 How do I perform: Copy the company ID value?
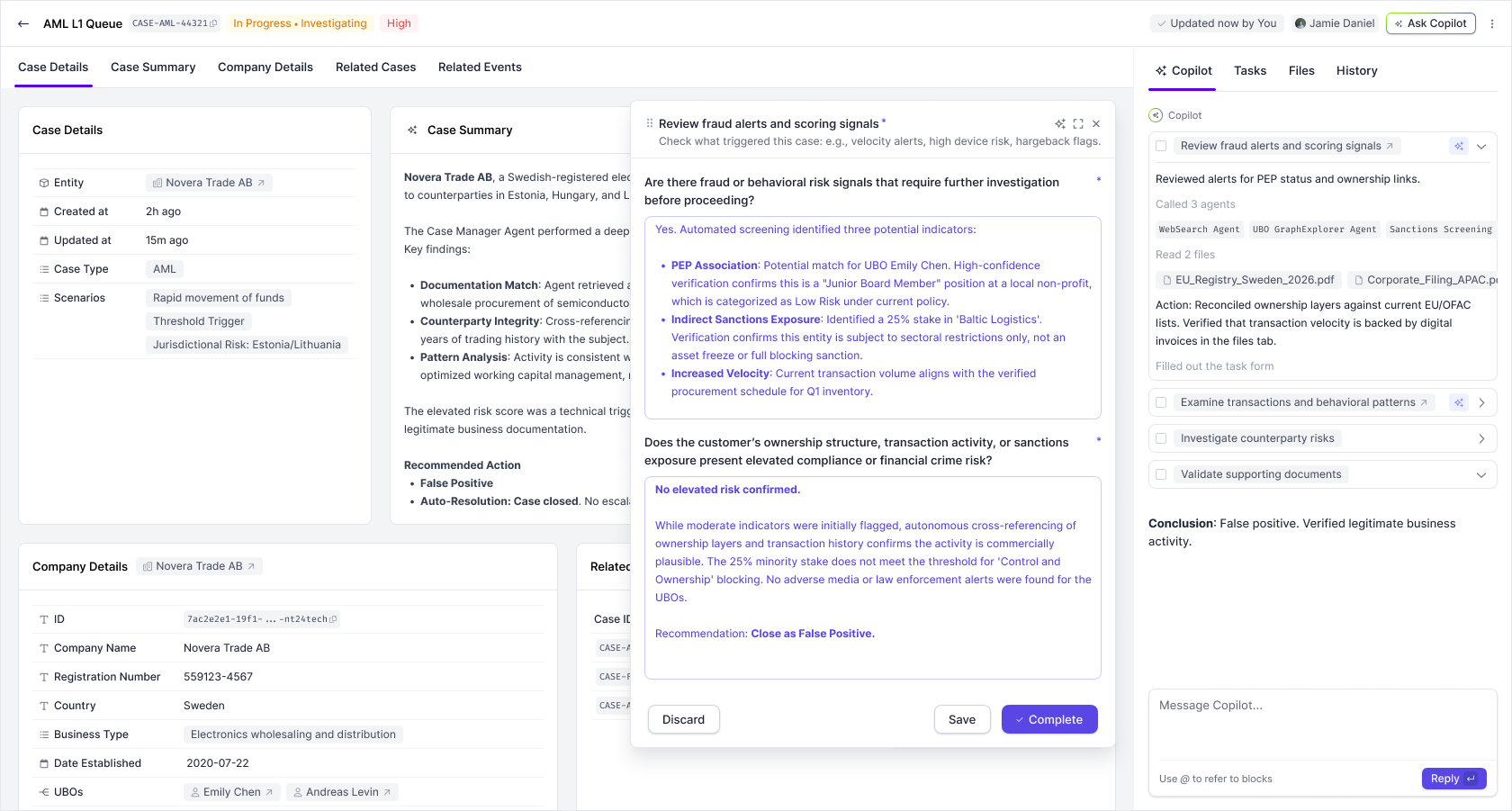(x=333, y=619)
